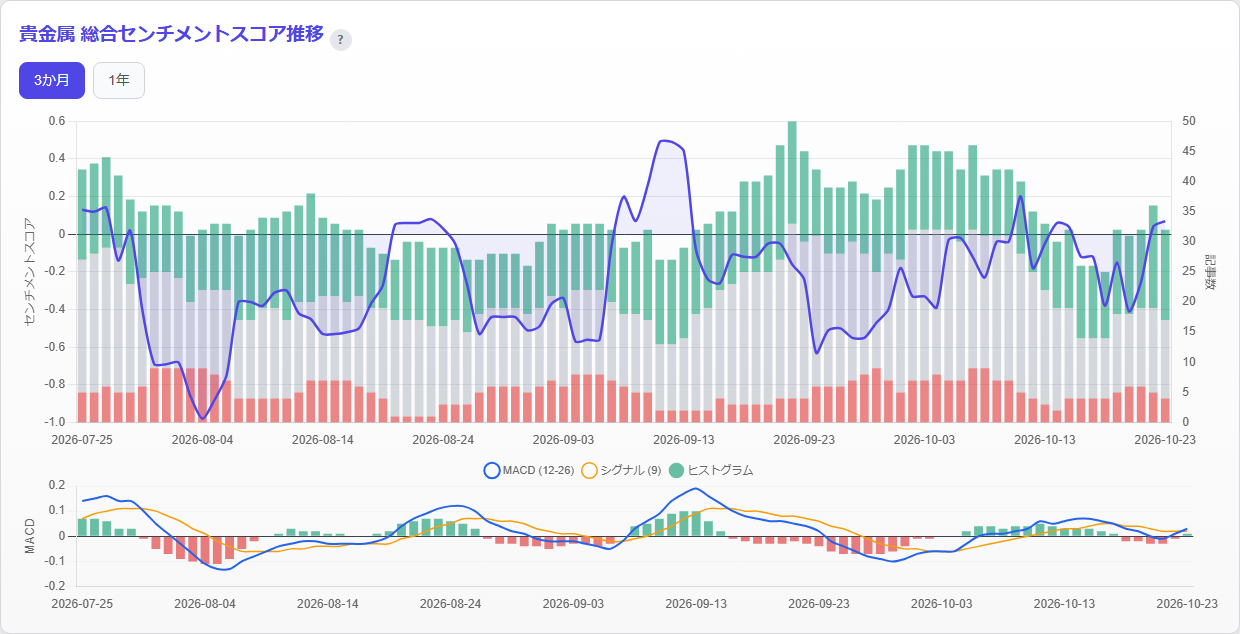Click the title 貴金属 総合センチメントスコア推移
This screenshot has width=1240, height=634.
(171, 34)
